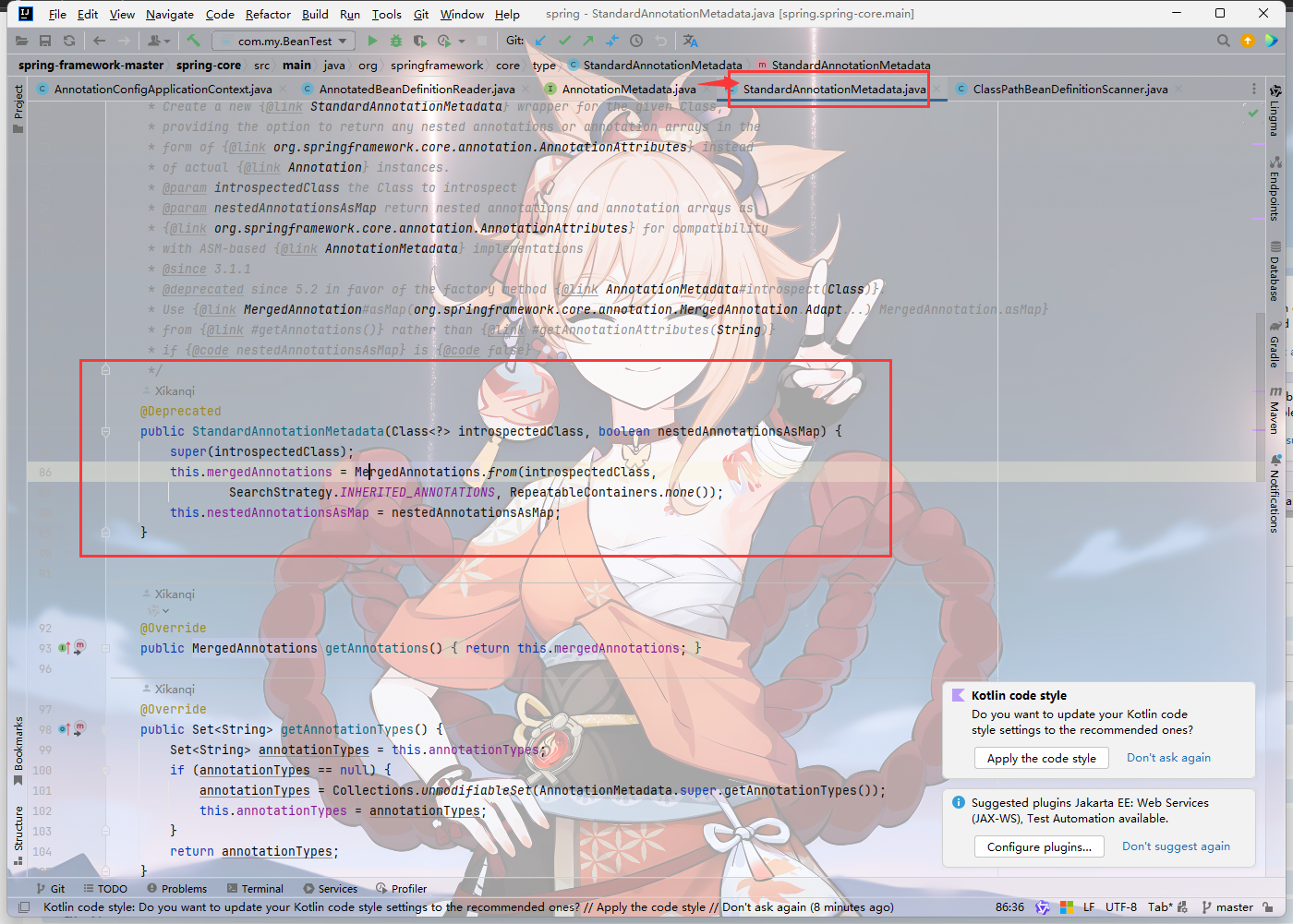Build project with the green hammer icon

[193, 41]
